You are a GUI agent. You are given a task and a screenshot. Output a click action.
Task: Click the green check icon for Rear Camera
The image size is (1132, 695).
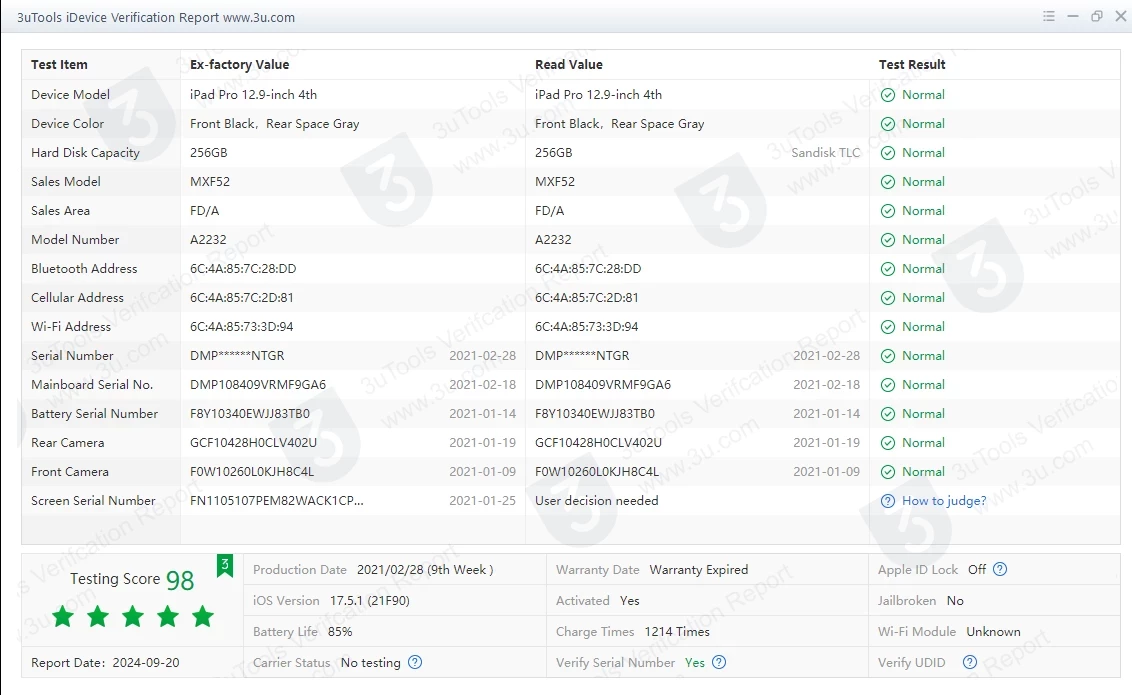pyautogui.click(x=888, y=443)
